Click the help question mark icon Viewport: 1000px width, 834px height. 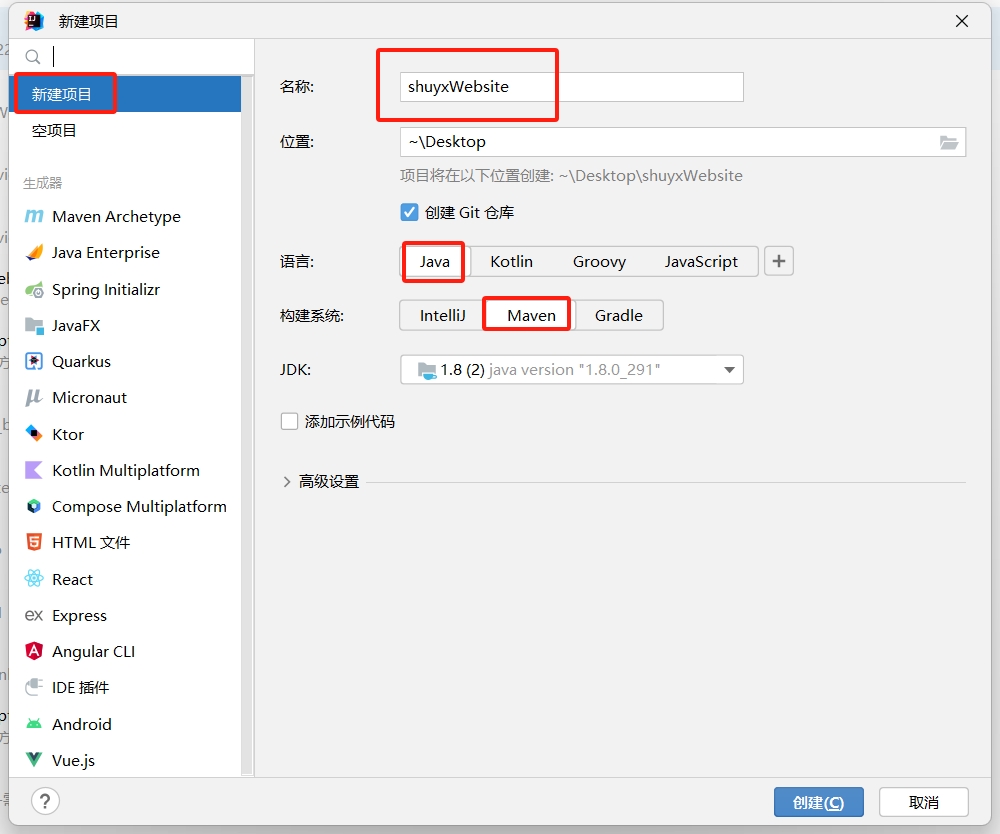click(45, 801)
